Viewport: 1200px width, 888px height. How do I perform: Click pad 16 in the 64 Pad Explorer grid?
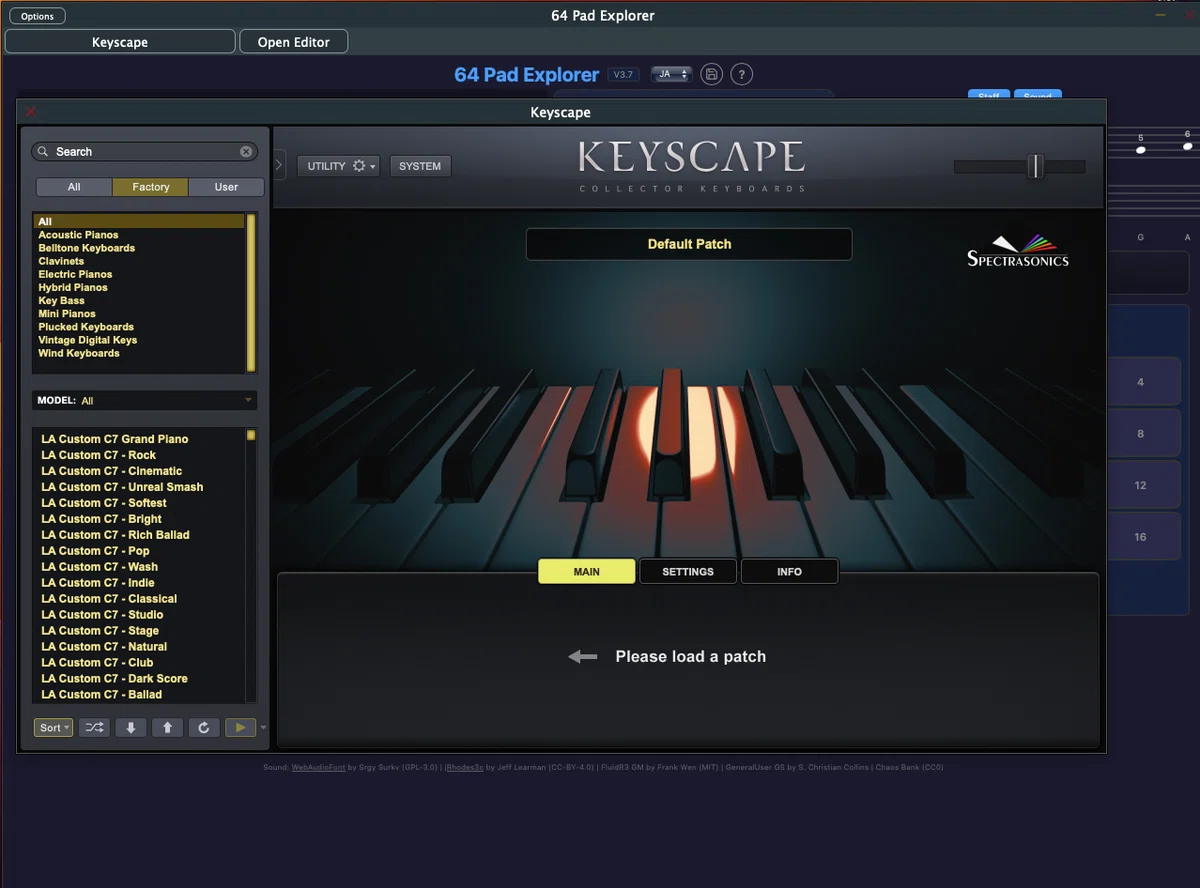coord(1140,537)
